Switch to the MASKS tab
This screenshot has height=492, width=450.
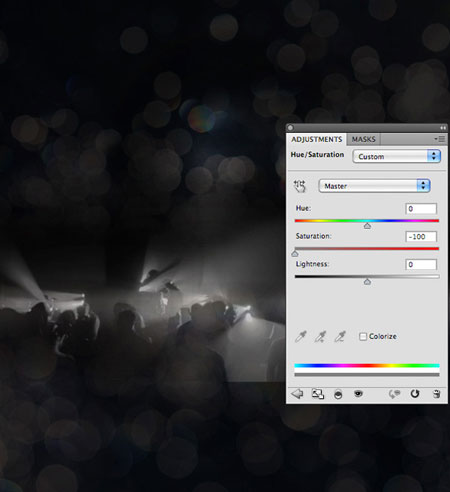[363, 139]
